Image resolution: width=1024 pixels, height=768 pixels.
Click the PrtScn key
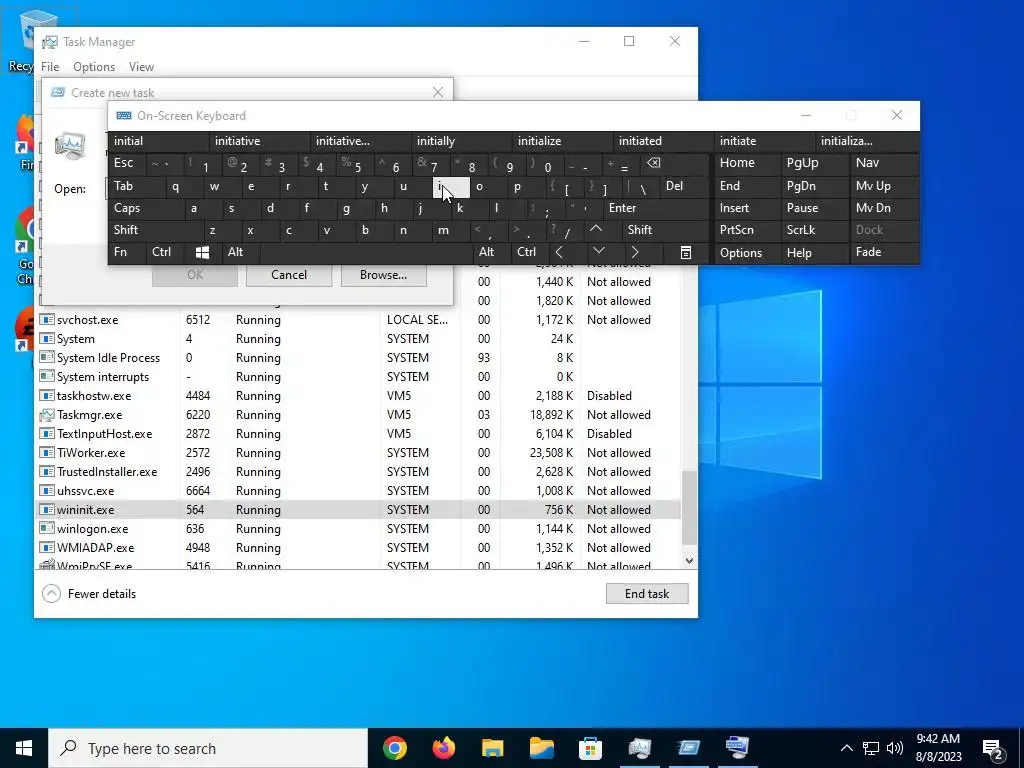747,230
